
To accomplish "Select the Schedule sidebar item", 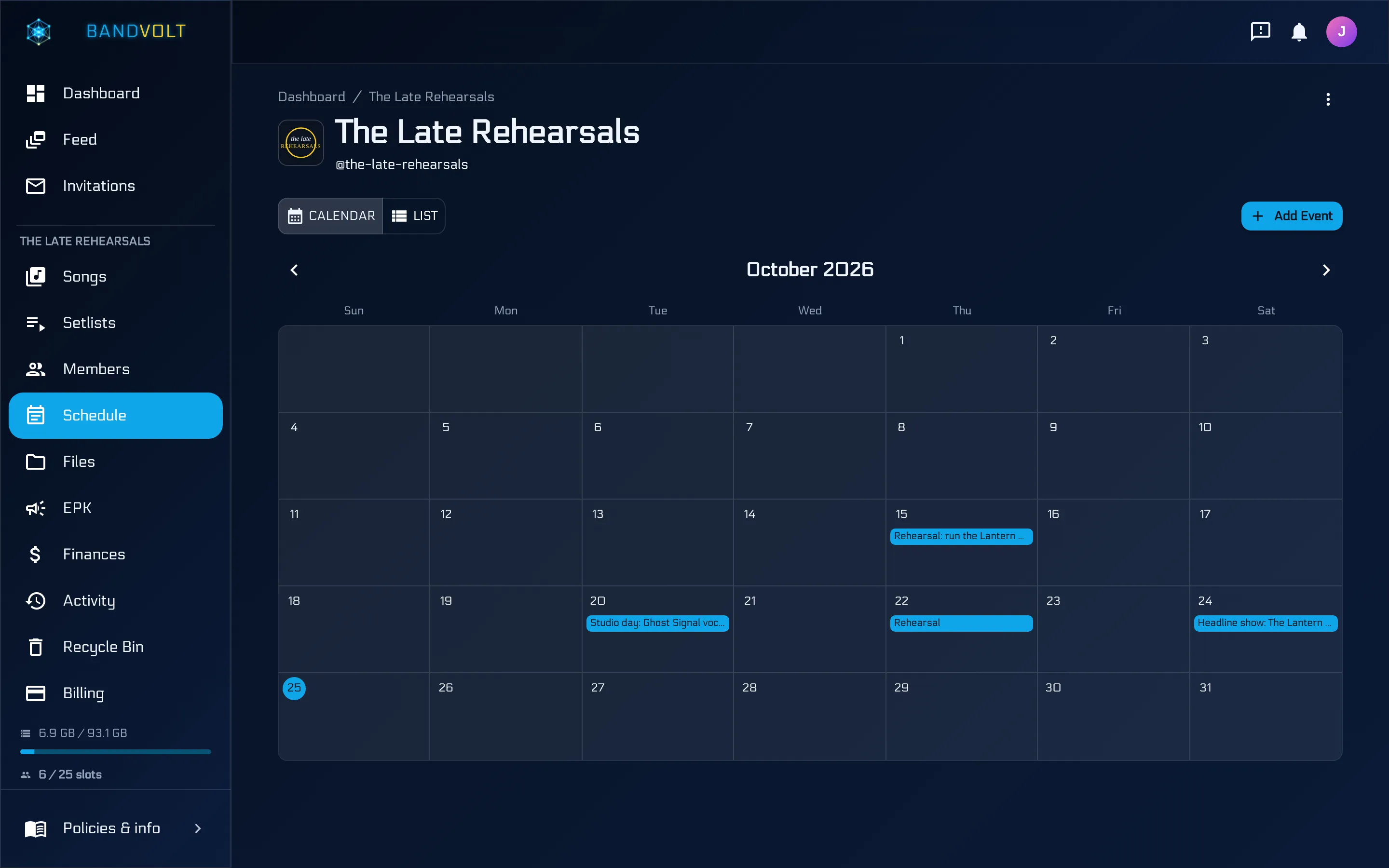I will [x=115, y=416].
